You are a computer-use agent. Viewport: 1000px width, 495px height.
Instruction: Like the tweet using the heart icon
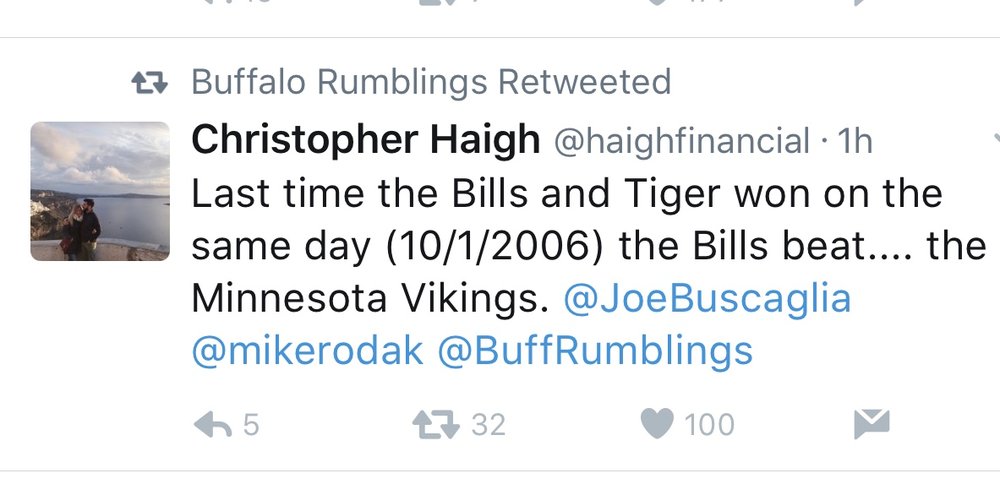656,424
